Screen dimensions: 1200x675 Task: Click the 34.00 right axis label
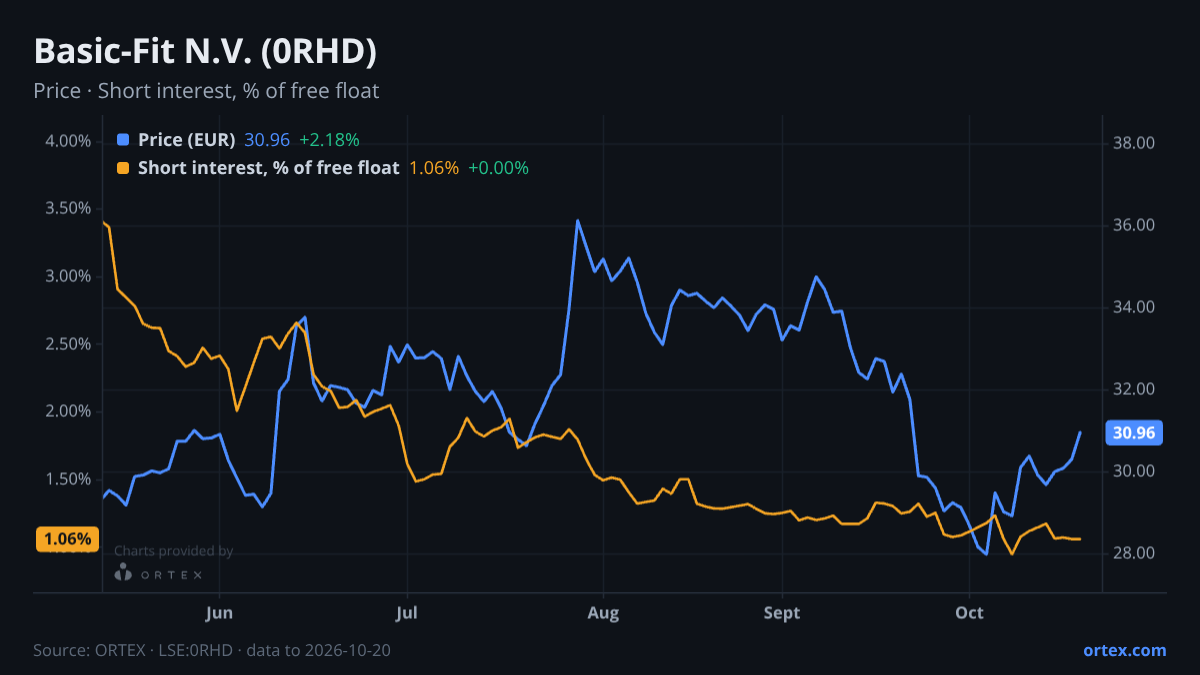[x=1133, y=307]
